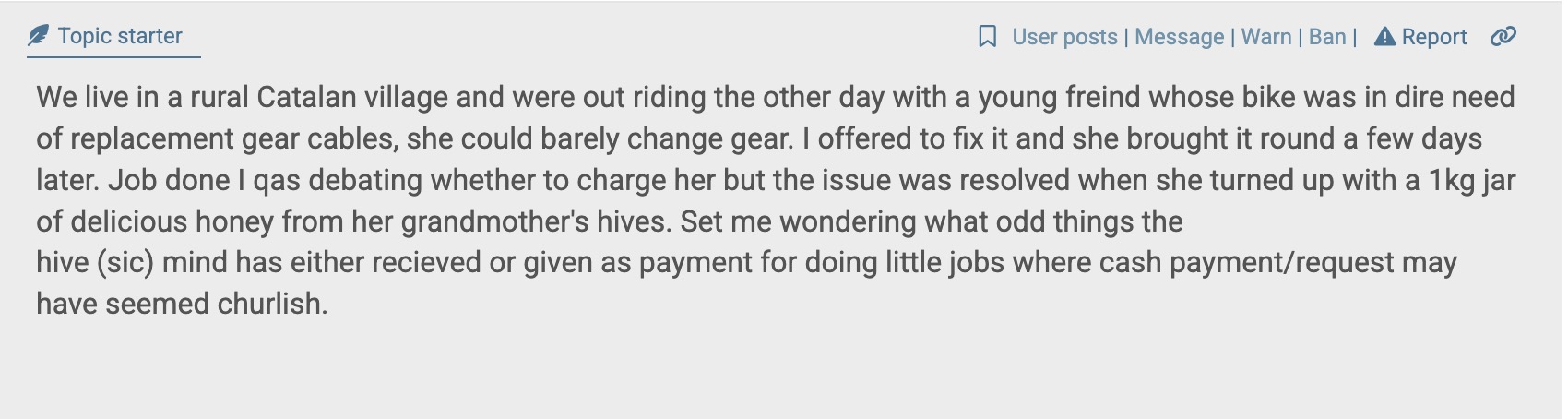Ban this user via the Ban link
1568x419 pixels.
1327,37
